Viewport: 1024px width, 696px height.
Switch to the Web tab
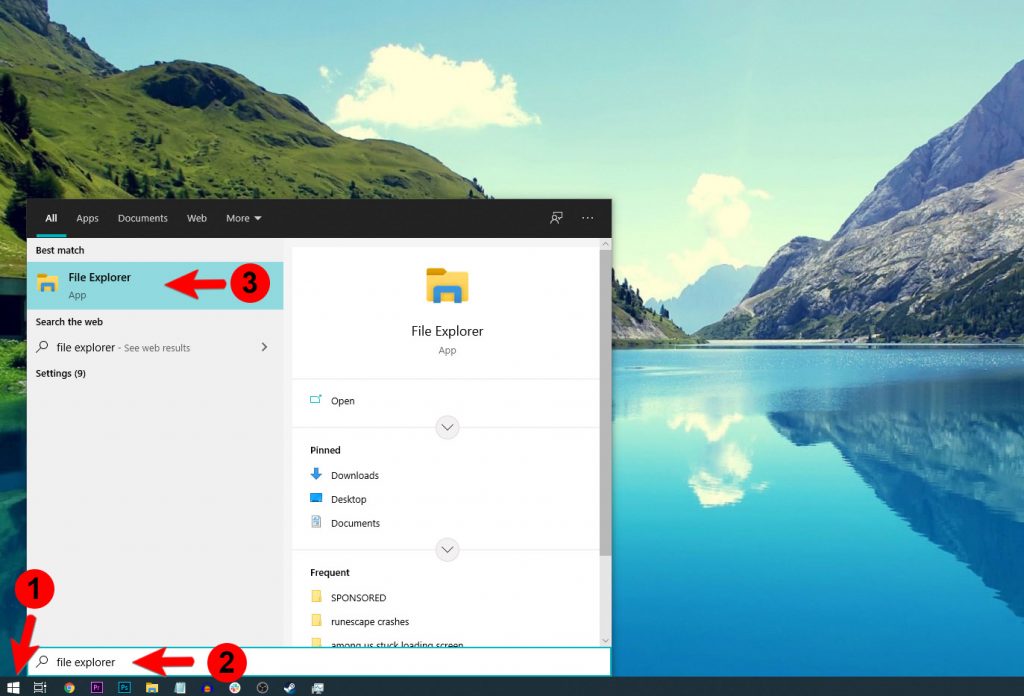(197, 218)
